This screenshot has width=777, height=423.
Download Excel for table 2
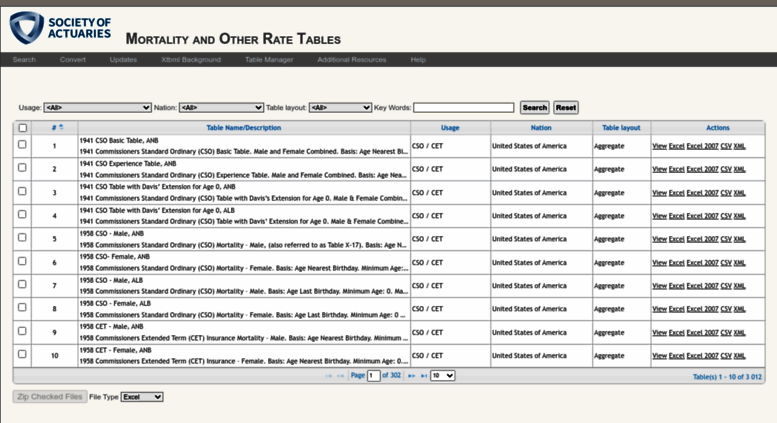[676, 169]
